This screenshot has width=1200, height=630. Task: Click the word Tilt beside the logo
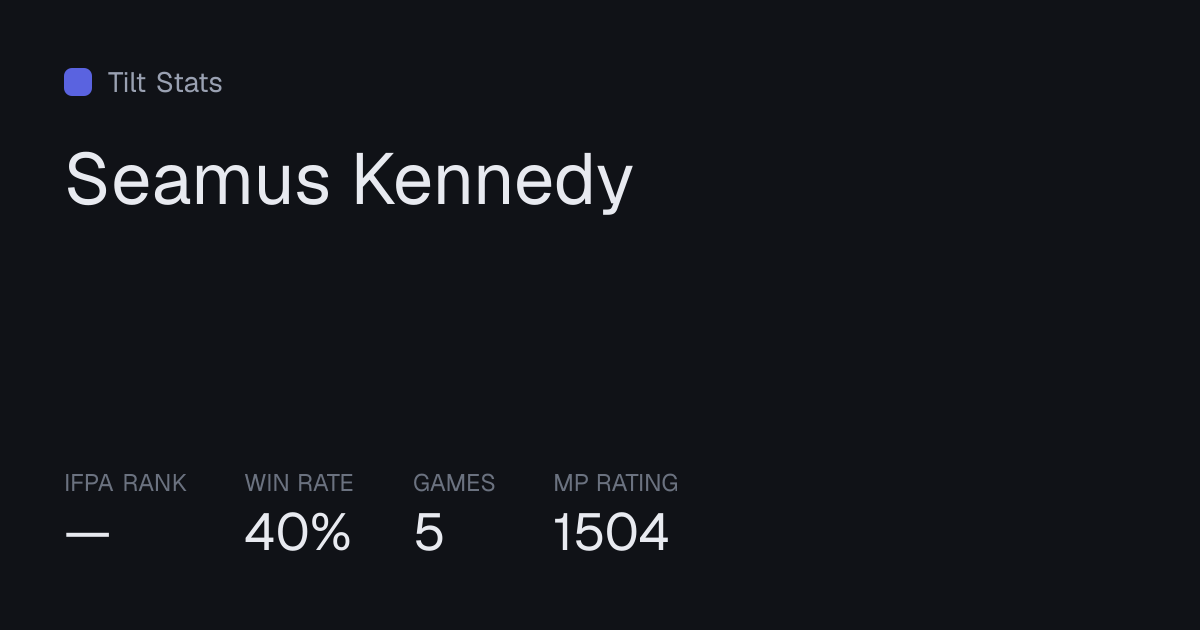coord(127,82)
